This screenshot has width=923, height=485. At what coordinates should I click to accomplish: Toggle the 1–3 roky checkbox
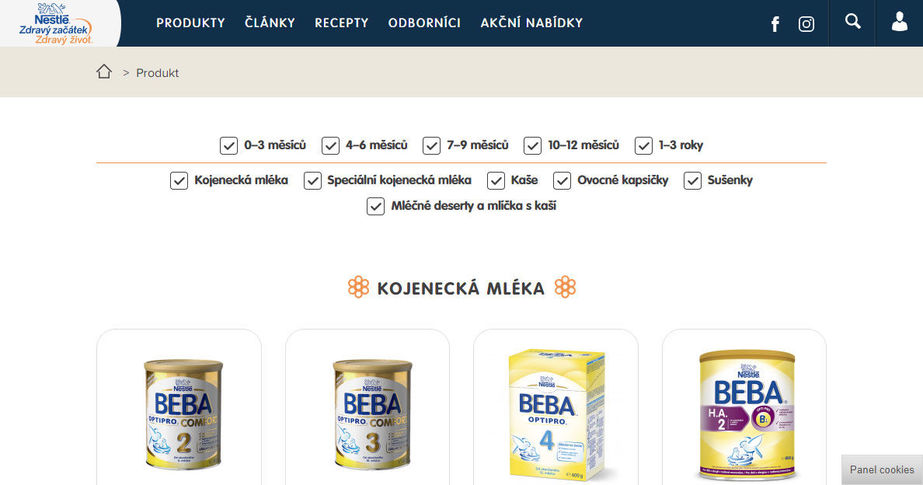point(643,145)
